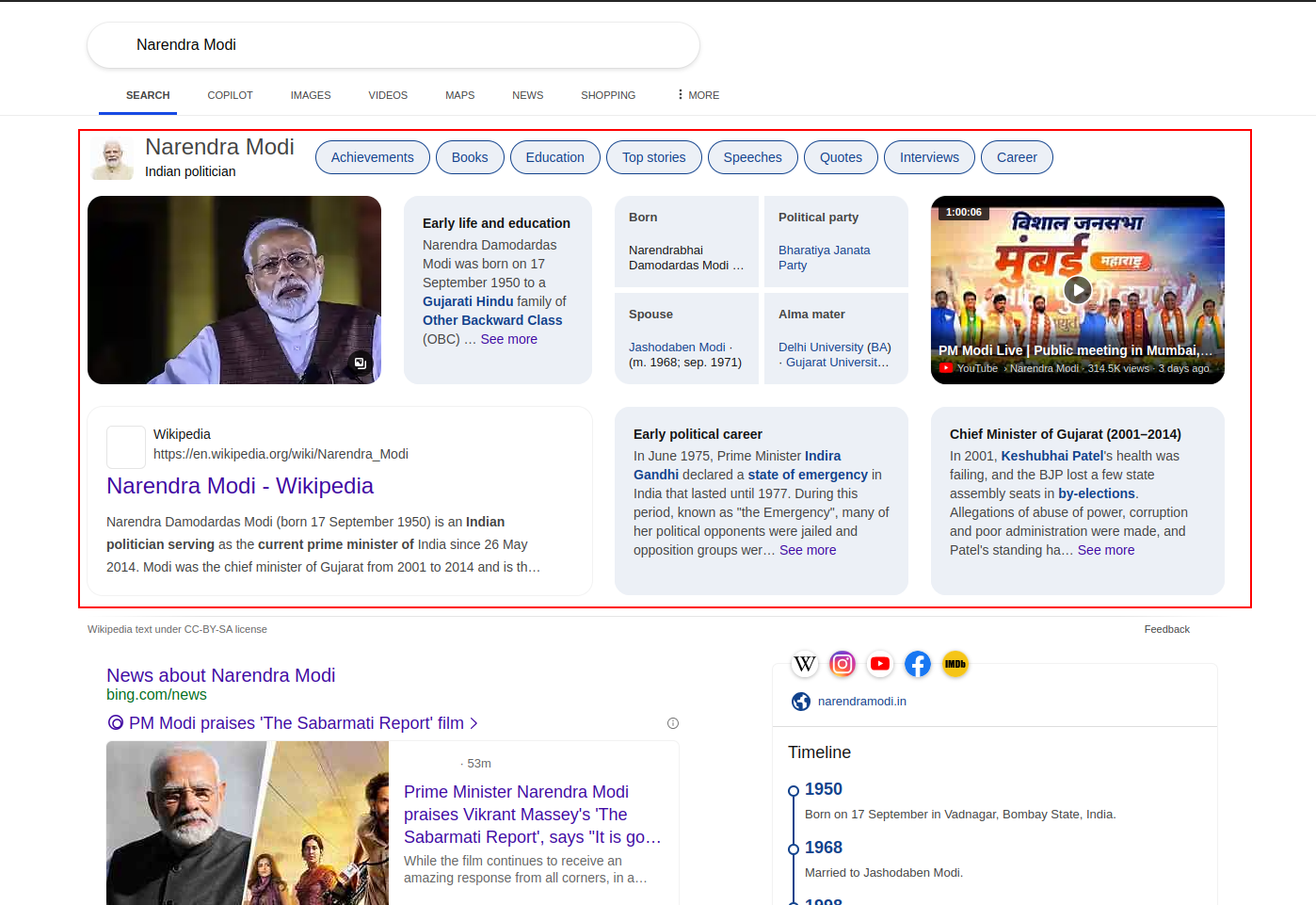Click the Quotes pill button
1316x905 pixels.
tap(841, 157)
